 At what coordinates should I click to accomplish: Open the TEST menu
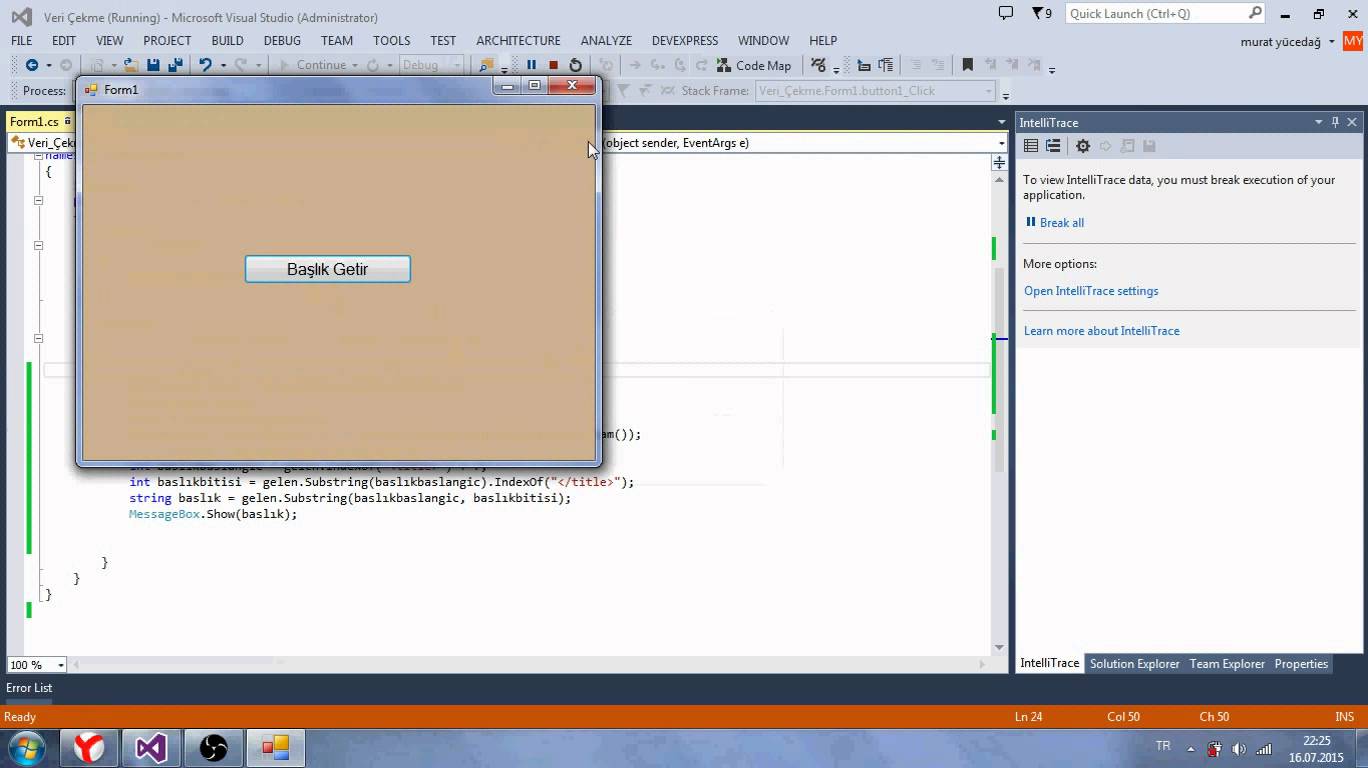(x=443, y=41)
